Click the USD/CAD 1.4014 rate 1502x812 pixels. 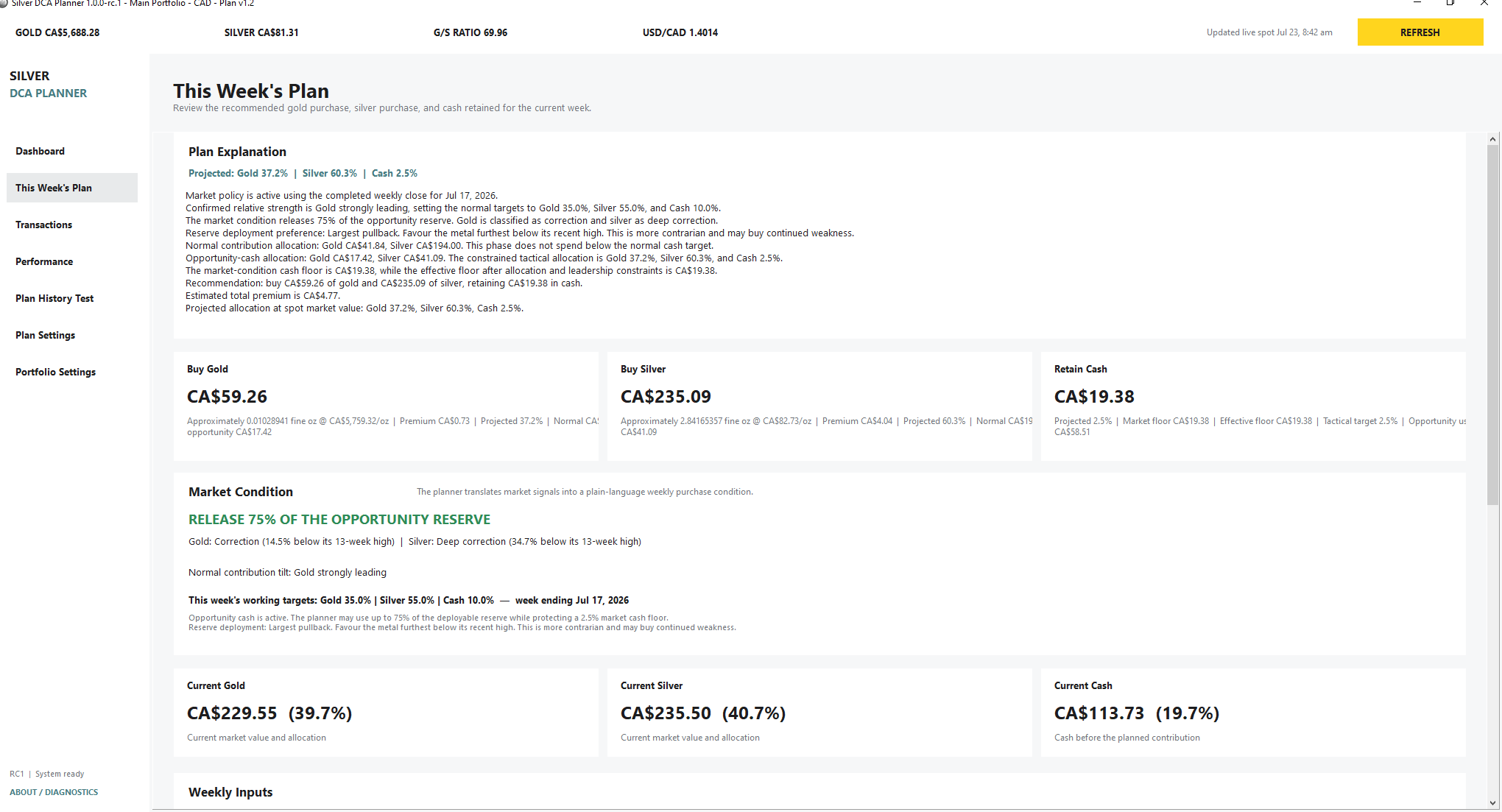pos(680,32)
